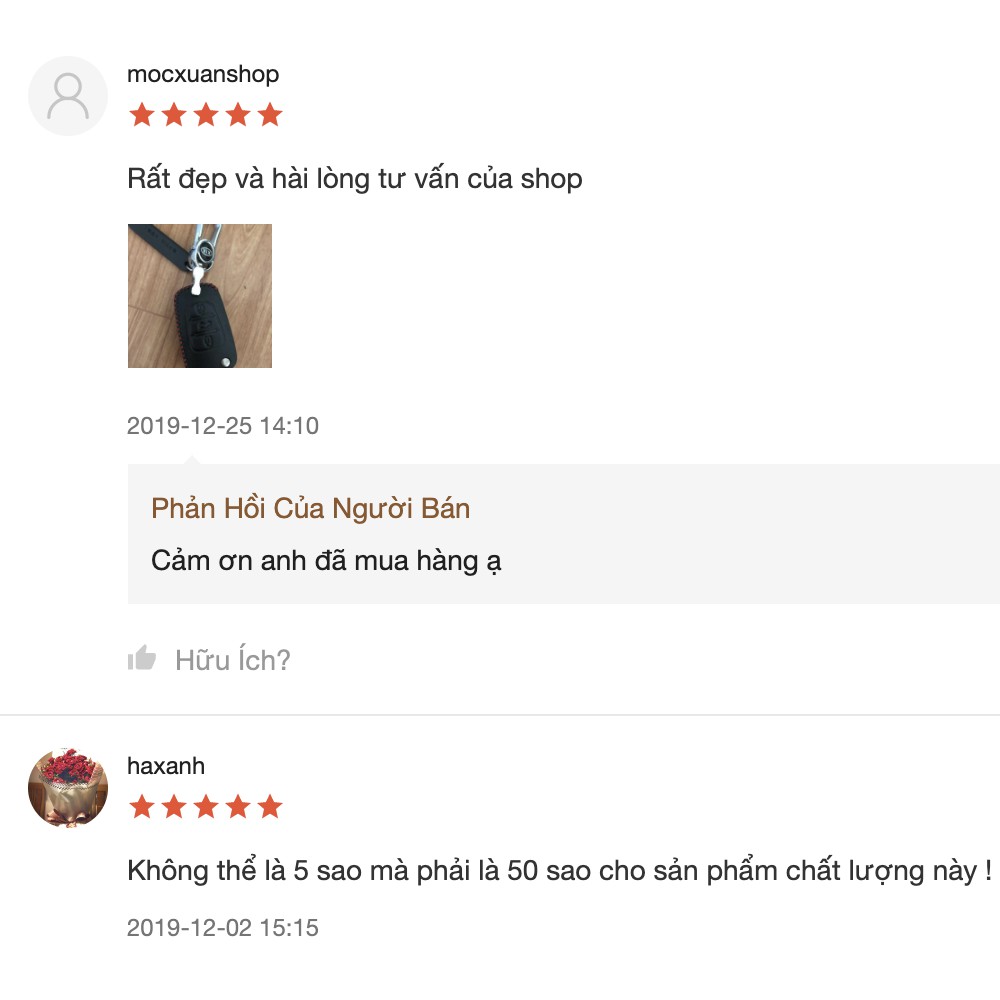
Task: Open haxanh's username profile
Action: point(166,766)
